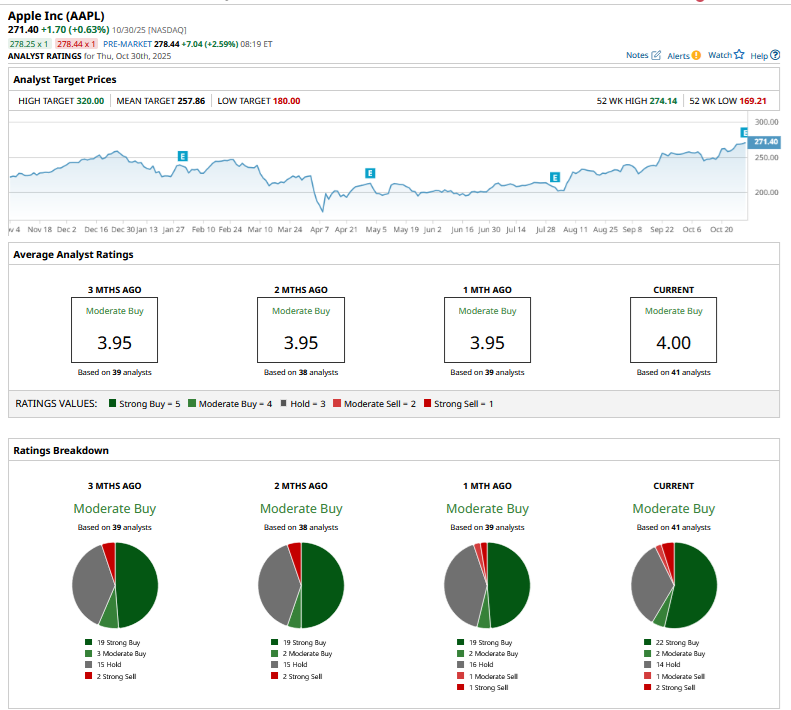The width and height of the screenshot is (791, 710).
Task: Select the 2 MTHS AGO 3.95 rating box
Action: tap(301, 330)
